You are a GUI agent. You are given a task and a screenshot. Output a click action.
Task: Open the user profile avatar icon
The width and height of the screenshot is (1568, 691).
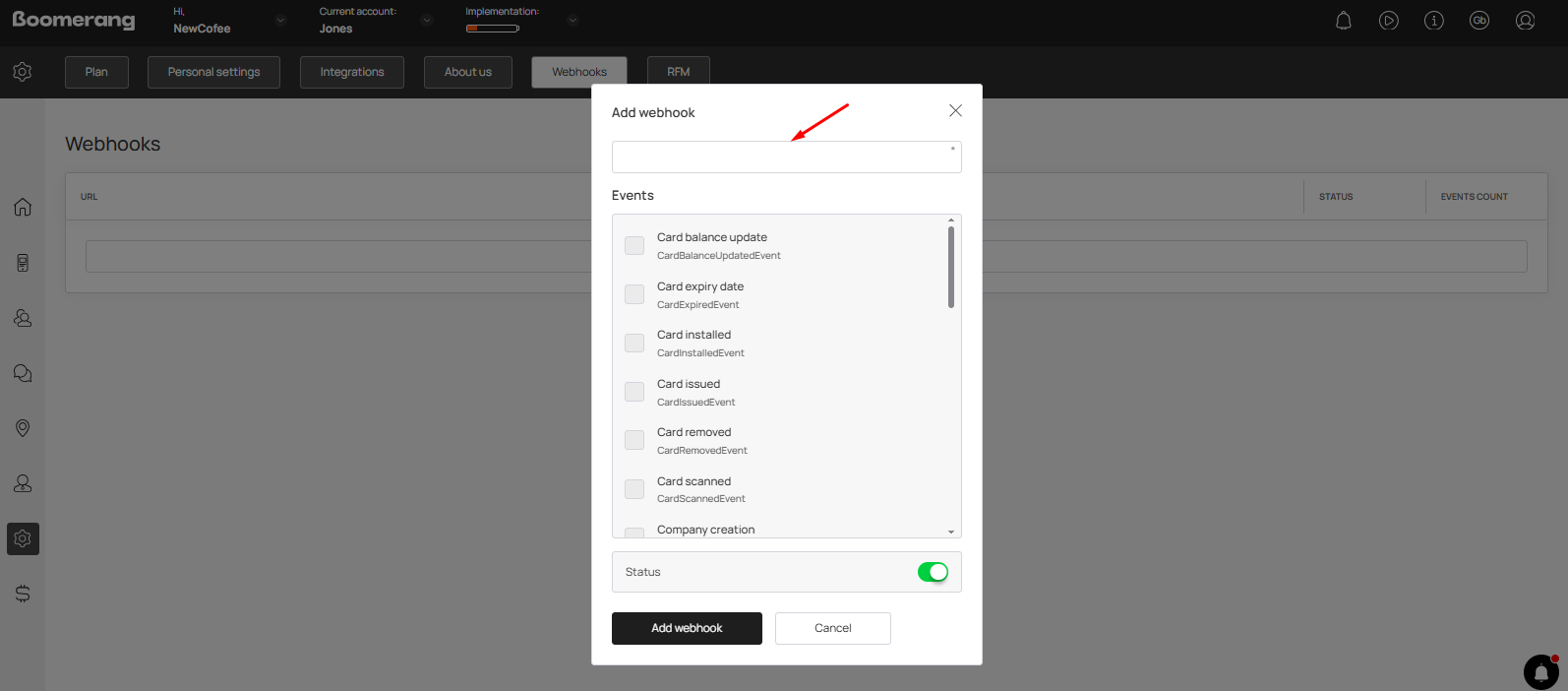coord(1525,21)
